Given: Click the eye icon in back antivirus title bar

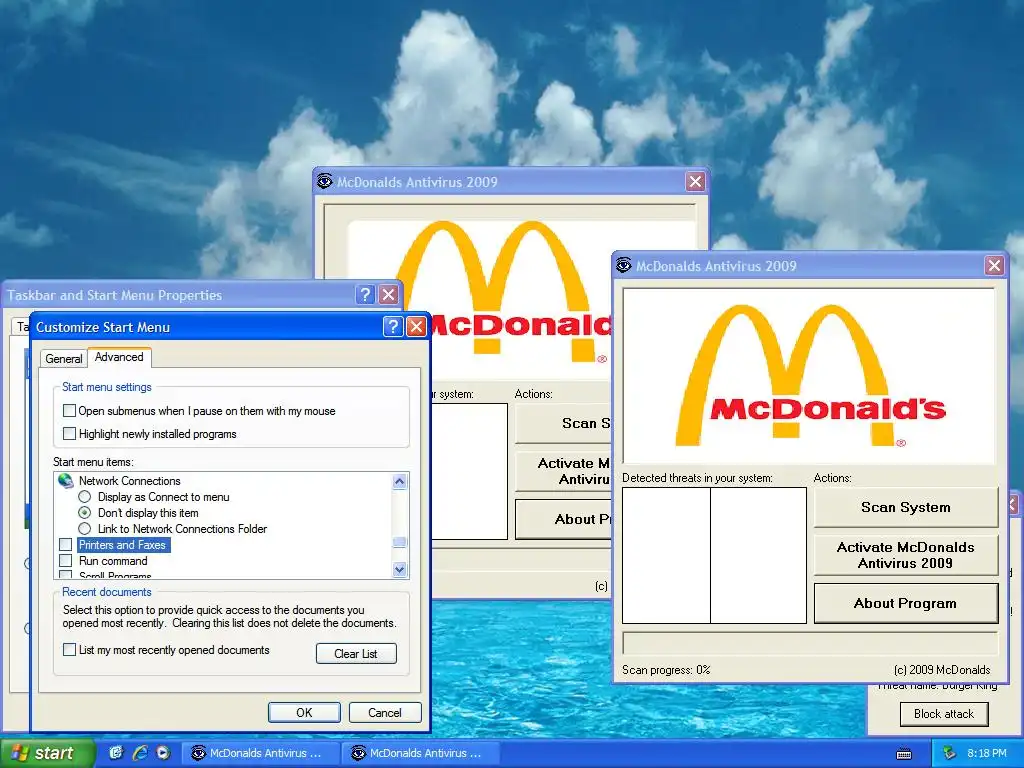Looking at the screenshot, I should tap(325, 181).
